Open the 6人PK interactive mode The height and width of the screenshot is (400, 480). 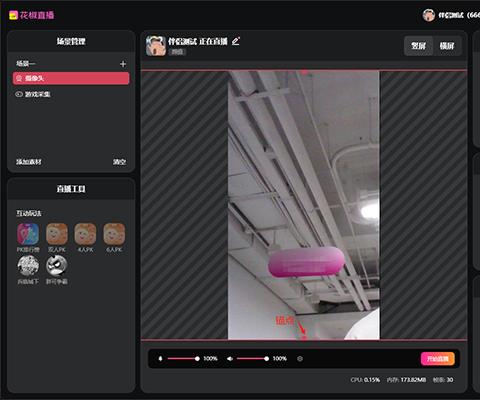point(114,234)
